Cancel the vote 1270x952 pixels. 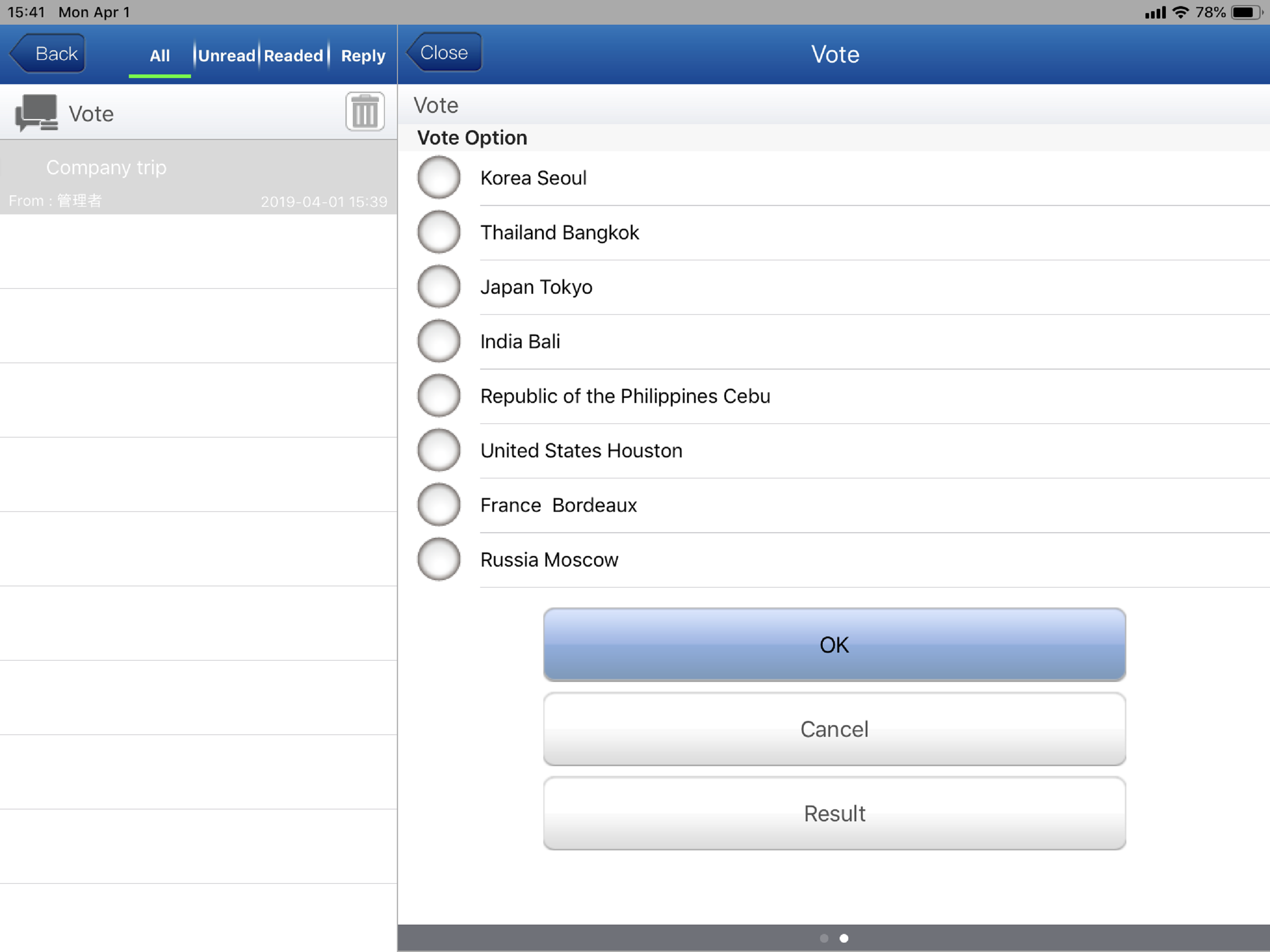(834, 728)
